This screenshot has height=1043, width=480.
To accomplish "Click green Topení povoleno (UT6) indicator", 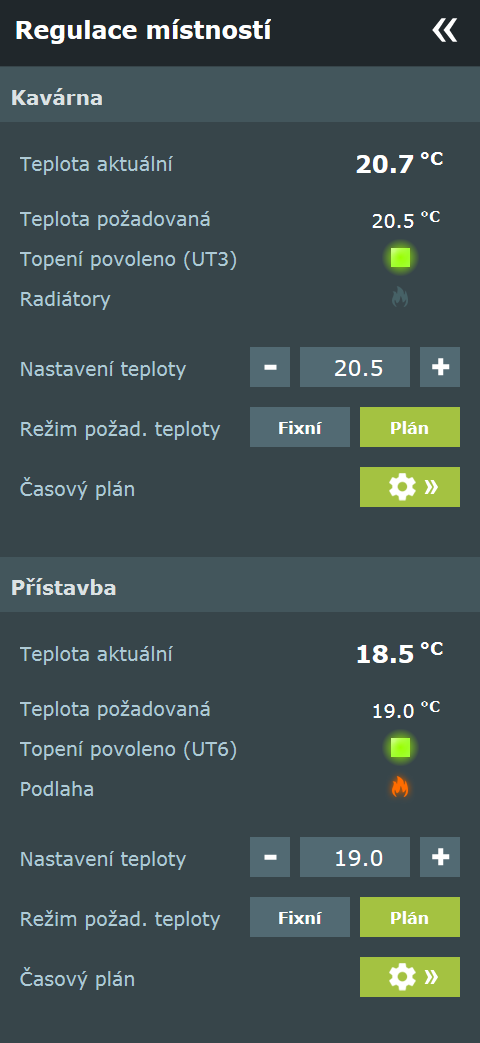I will pos(400,748).
